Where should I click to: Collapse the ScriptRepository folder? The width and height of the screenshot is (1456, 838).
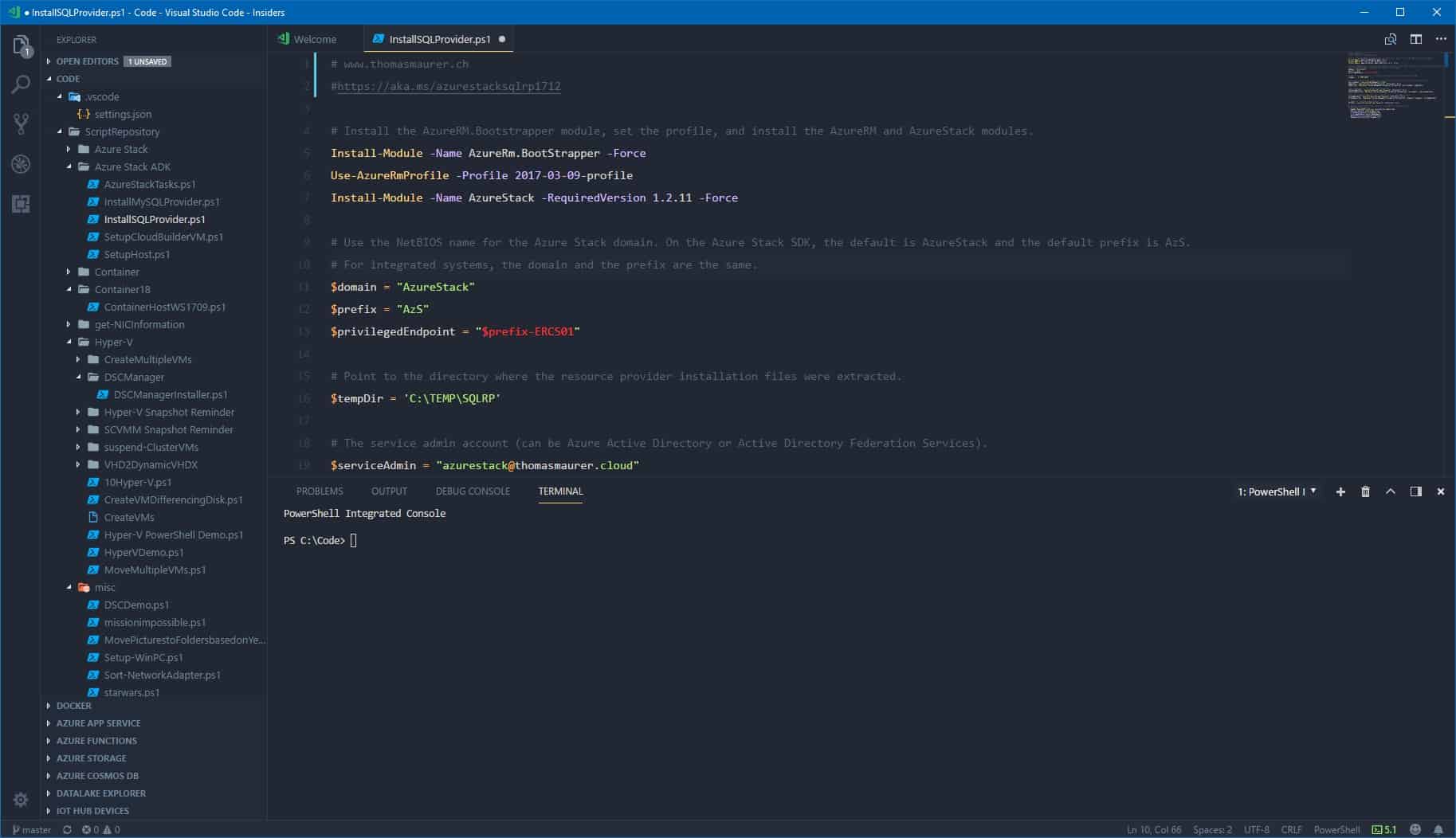(122, 131)
